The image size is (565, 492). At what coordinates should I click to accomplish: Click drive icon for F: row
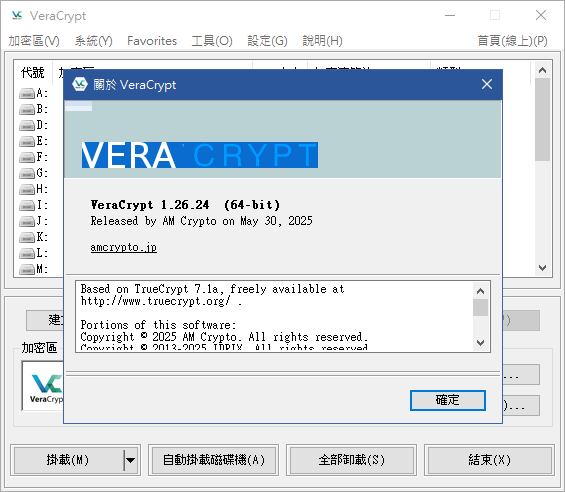(x=27, y=157)
